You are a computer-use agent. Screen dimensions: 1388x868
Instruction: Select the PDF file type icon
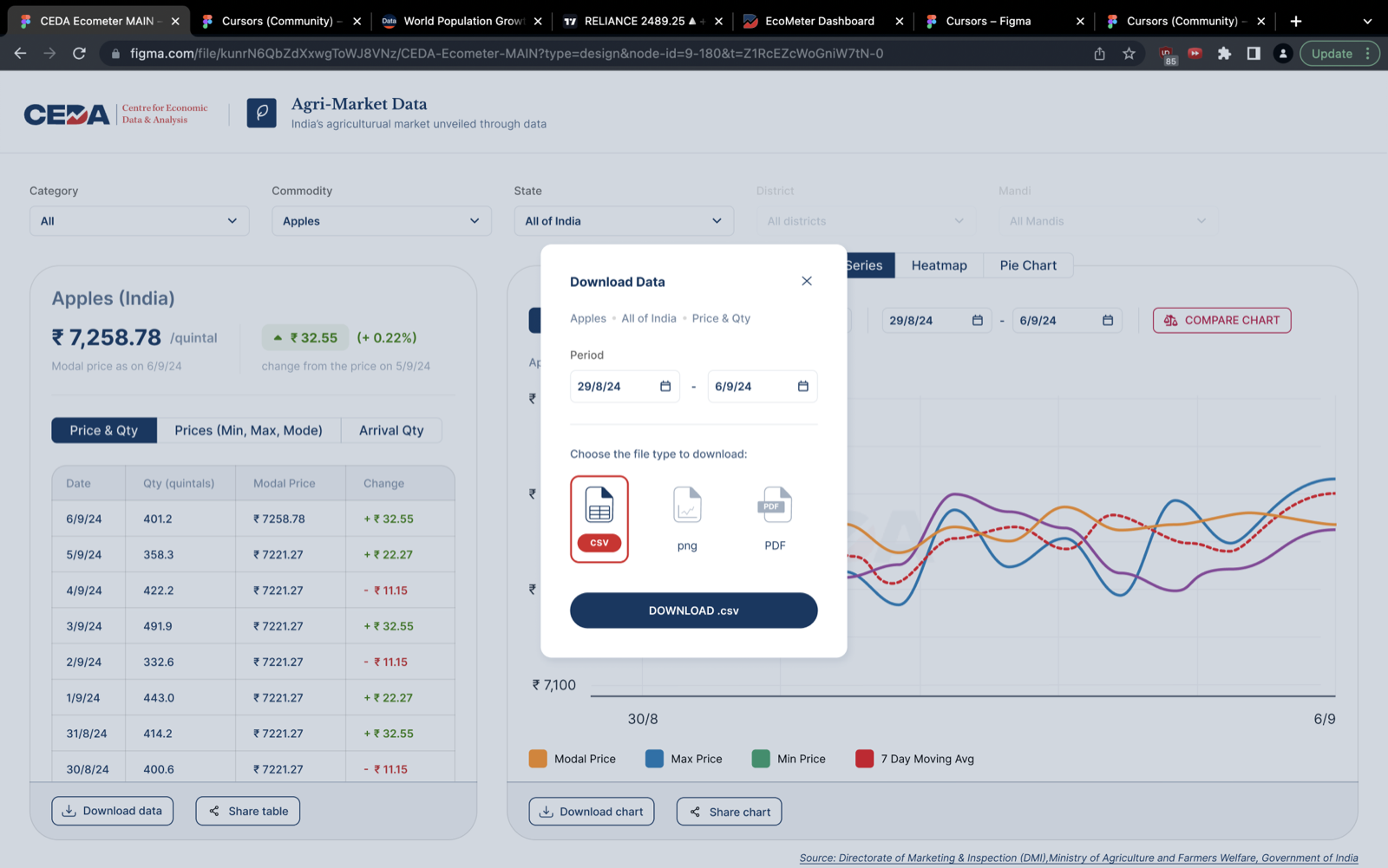tap(775, 519)
